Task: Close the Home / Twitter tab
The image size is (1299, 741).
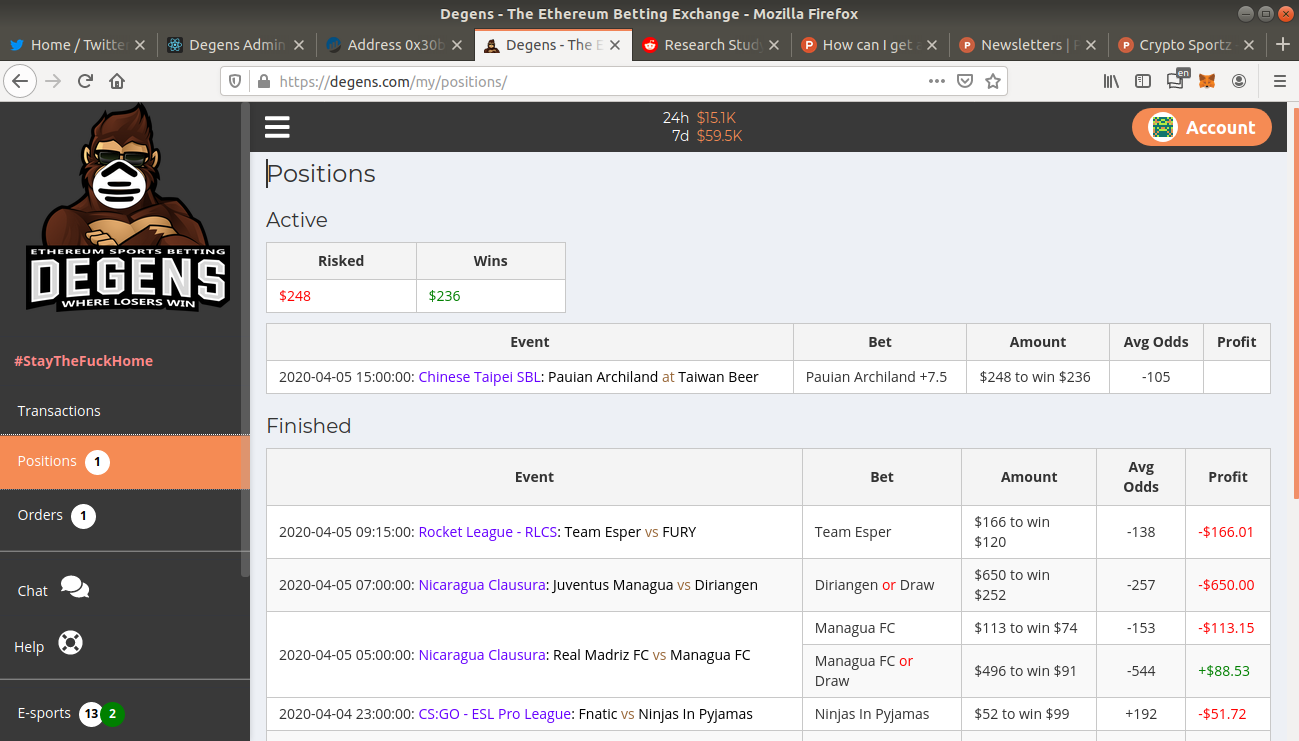Action: pyautogui.click(x=140, y=45)
